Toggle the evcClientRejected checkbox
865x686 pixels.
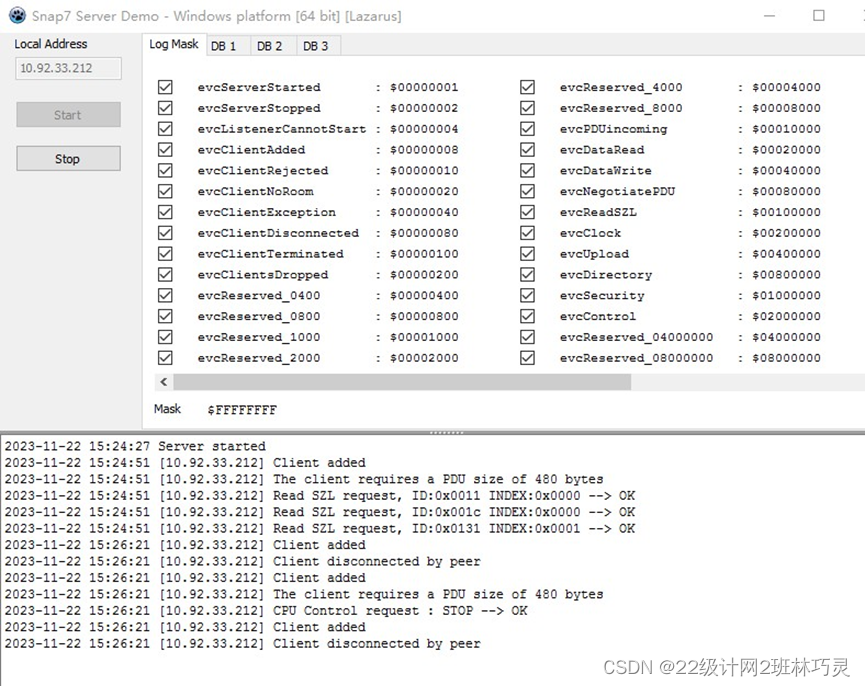[165, 170]
